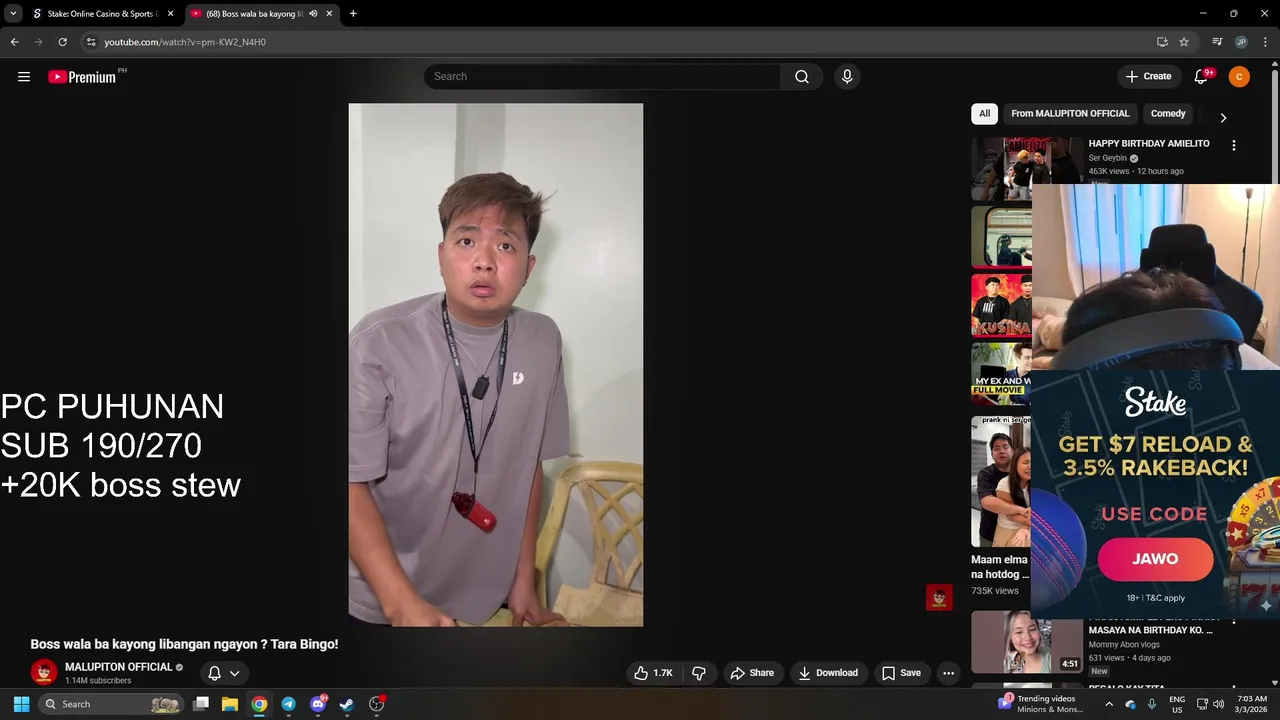
Task: Start voice search with the microphone icon
Action: [847, 77]
